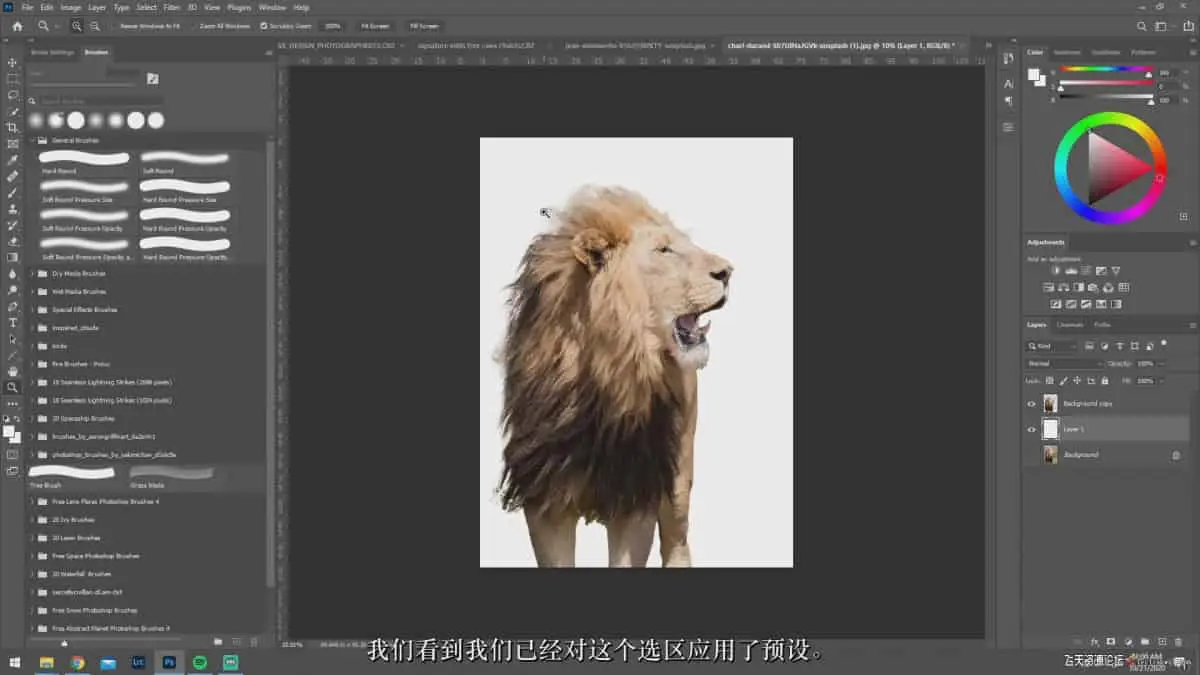1200x675 pixels.
Task: Open Chrome from Windows taskbar
Action: point(77,662)
